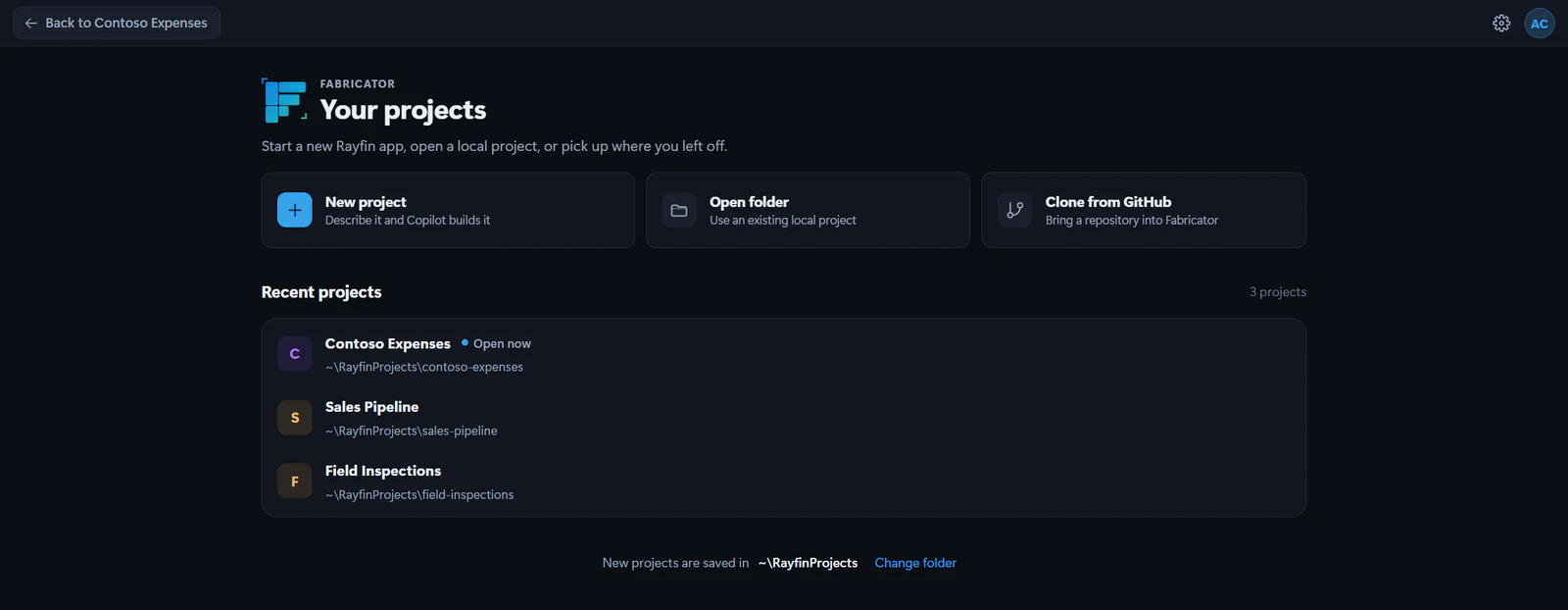1568x610 pixels.
Task: Open the Sales Pipeline project
Action: (x=784, y=418)
